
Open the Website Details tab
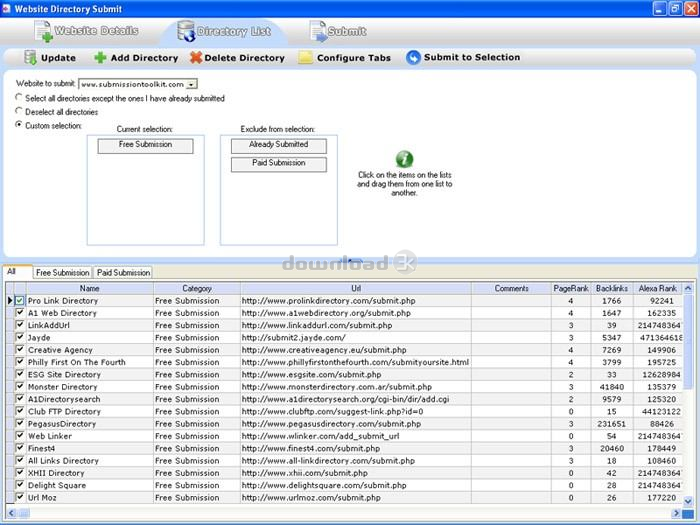point(86,31)
